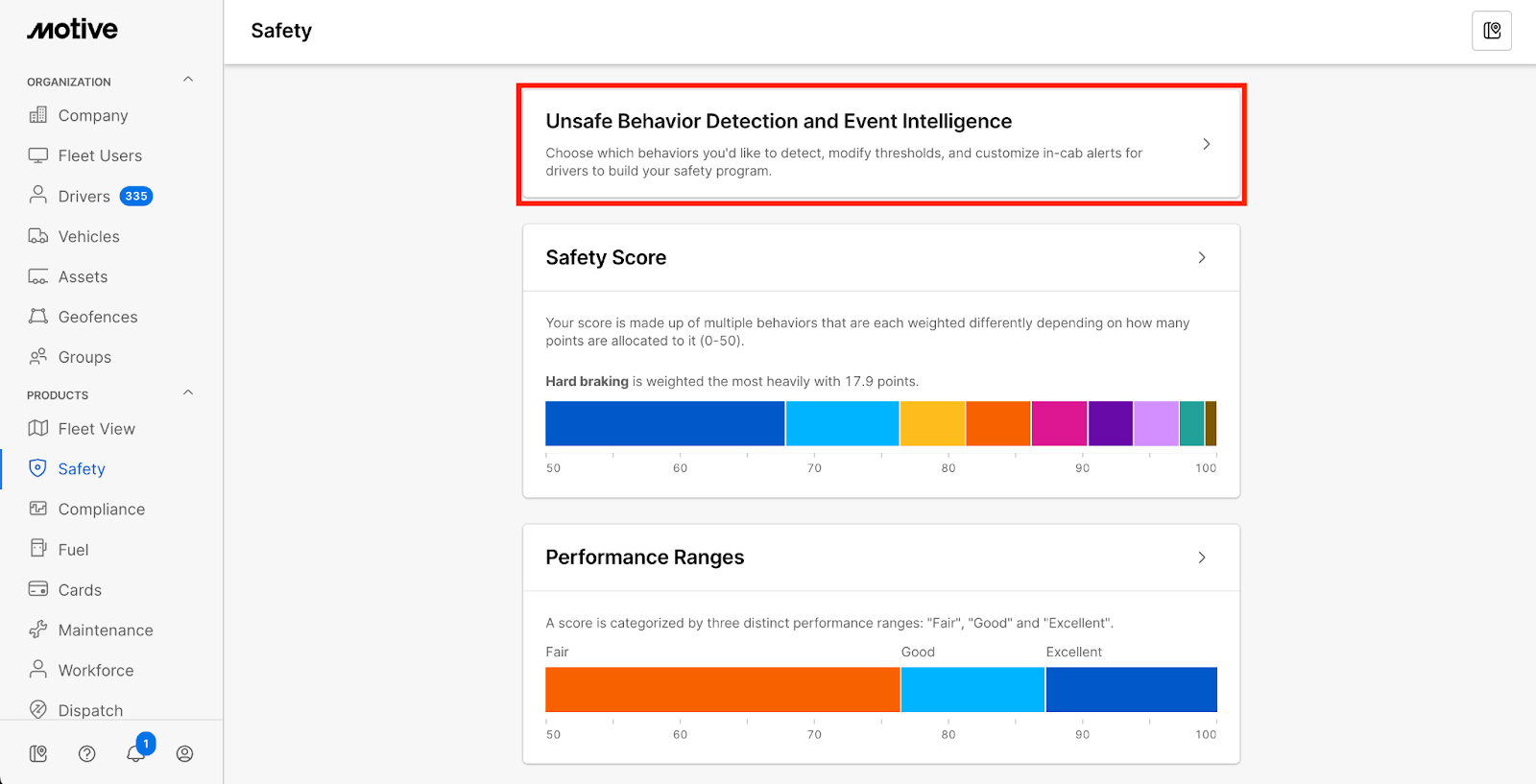This screenshot has width=1536, height=784.
Task: Collapse the Products section
Action: pyautogui.click(x=188, y=392)
